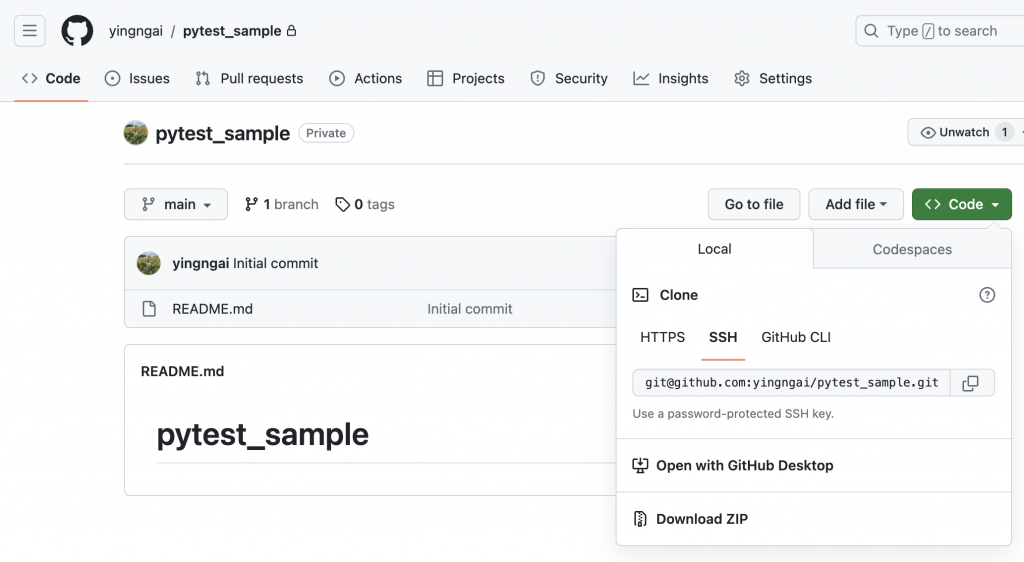Click the branch icon beside 1 branch
This screenshot has height=562, width=1024.
click(x=251, y=204)
